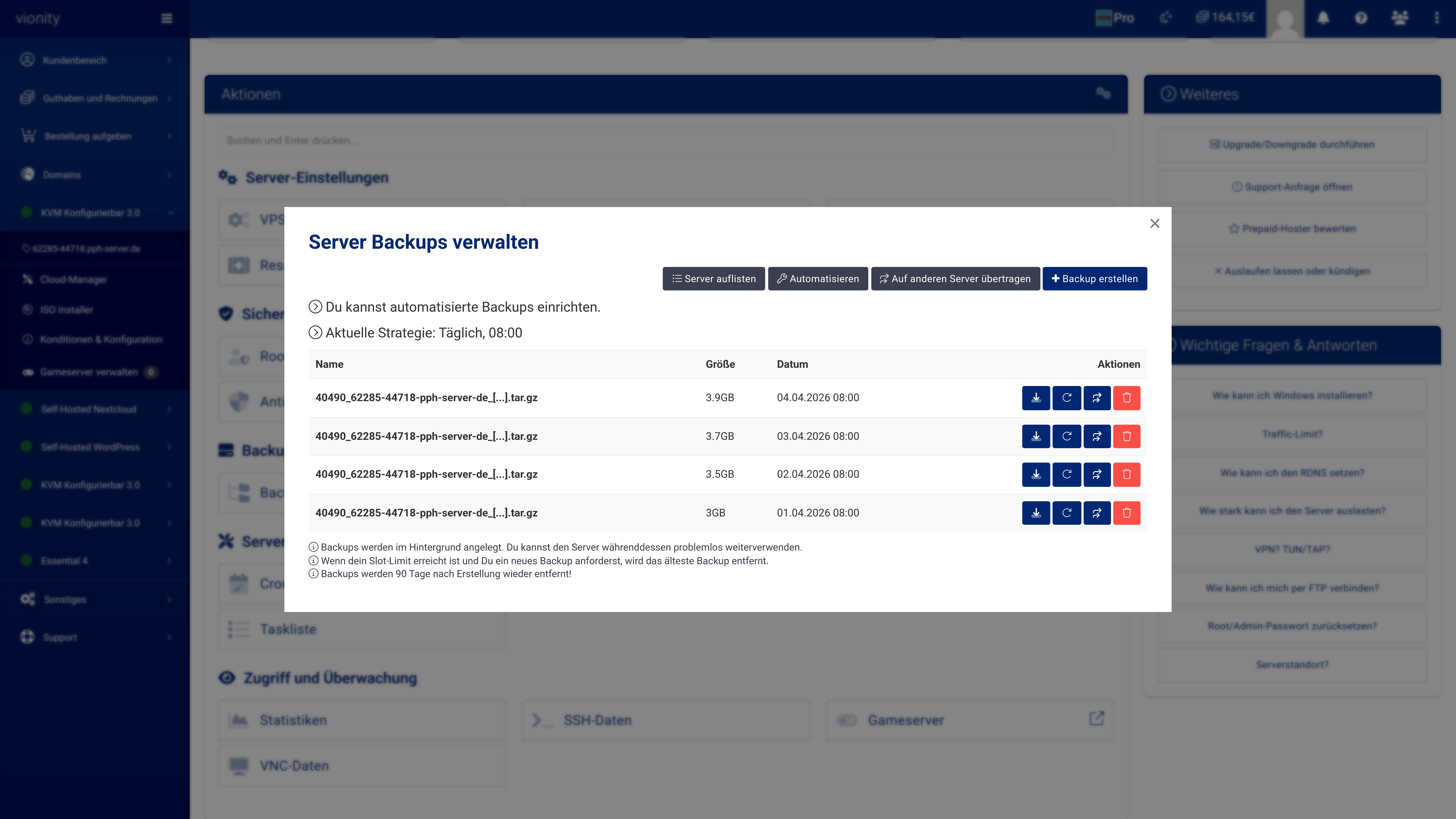Download the 04.04.2026 backup
This screenshot has width=1456, height=819.
[1036, 398]
